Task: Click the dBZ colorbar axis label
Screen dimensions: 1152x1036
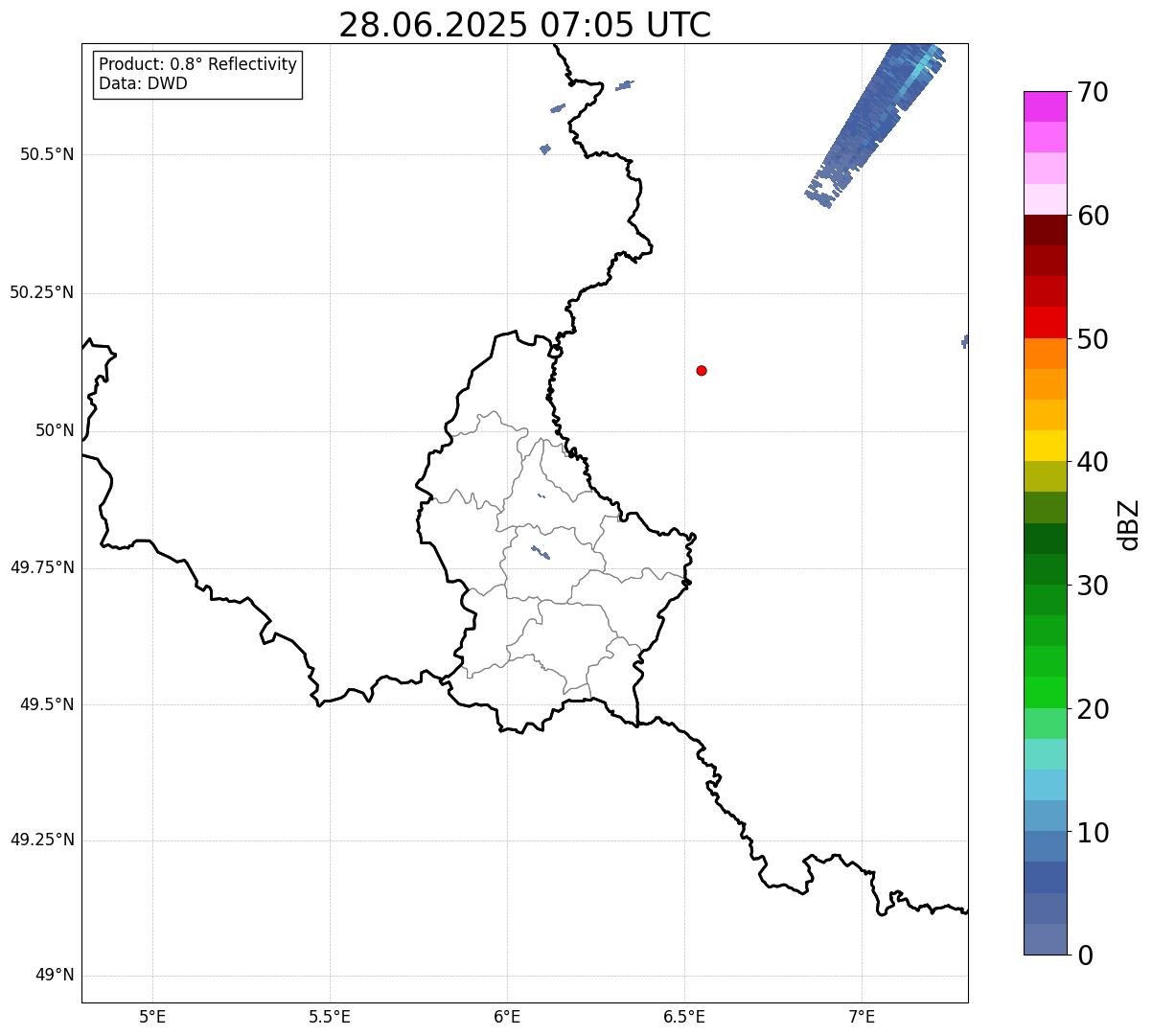Action: pos(1129,524)
